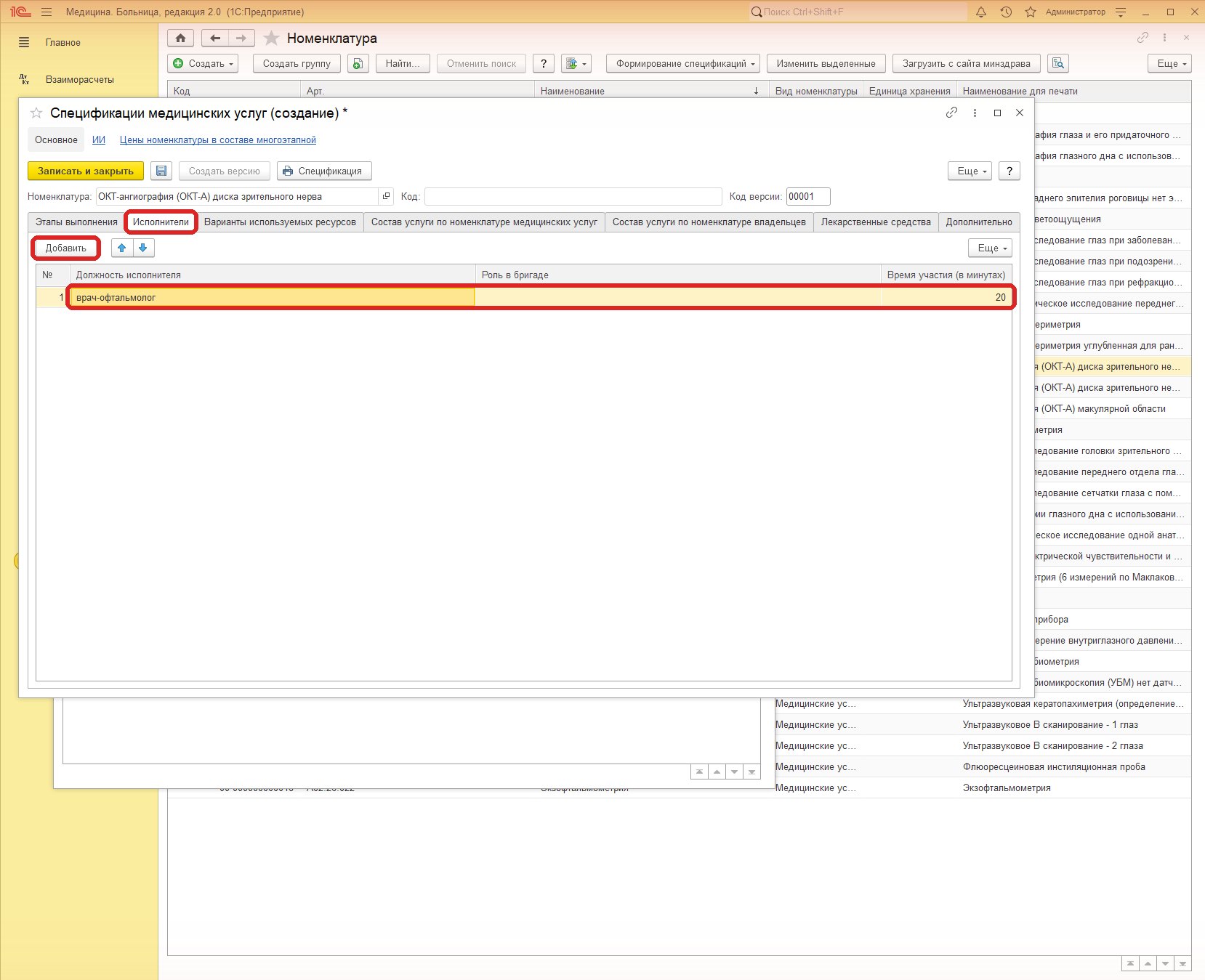Open Цены номенклатуры в составе многоэтапной link
This screenshot has height=980, width=1205.
(218, 139)
